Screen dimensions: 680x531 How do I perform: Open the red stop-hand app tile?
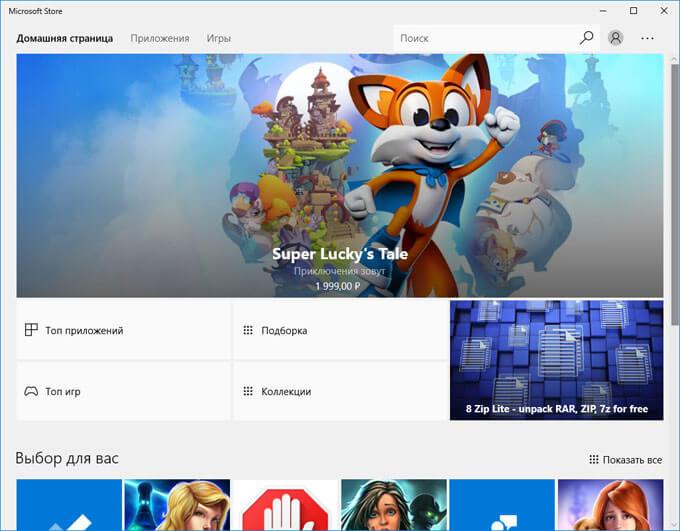[285, 505]
